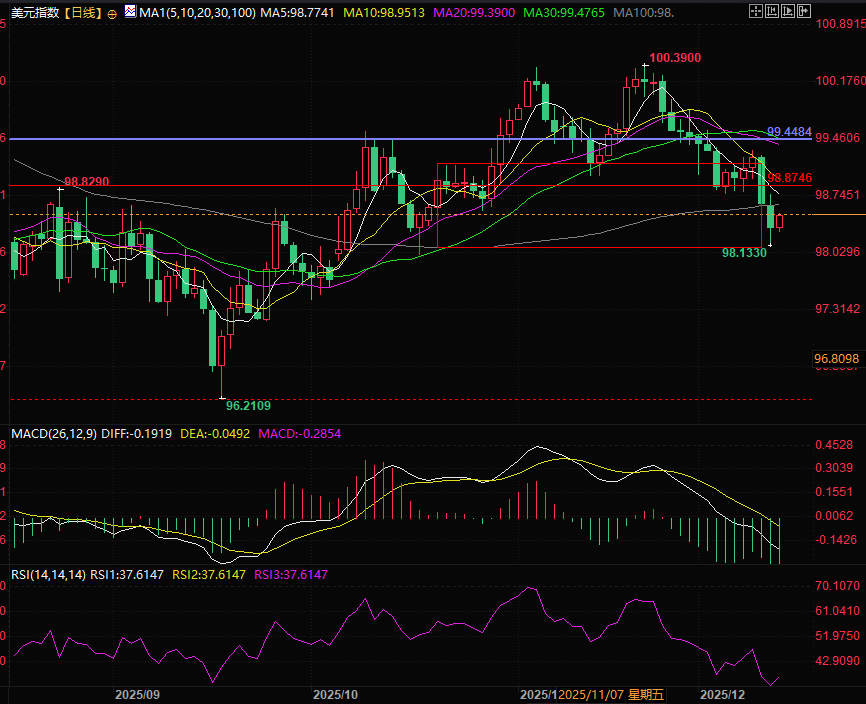
Task: Click the 98.1330 low price label
Action: (x=744, y=254)
